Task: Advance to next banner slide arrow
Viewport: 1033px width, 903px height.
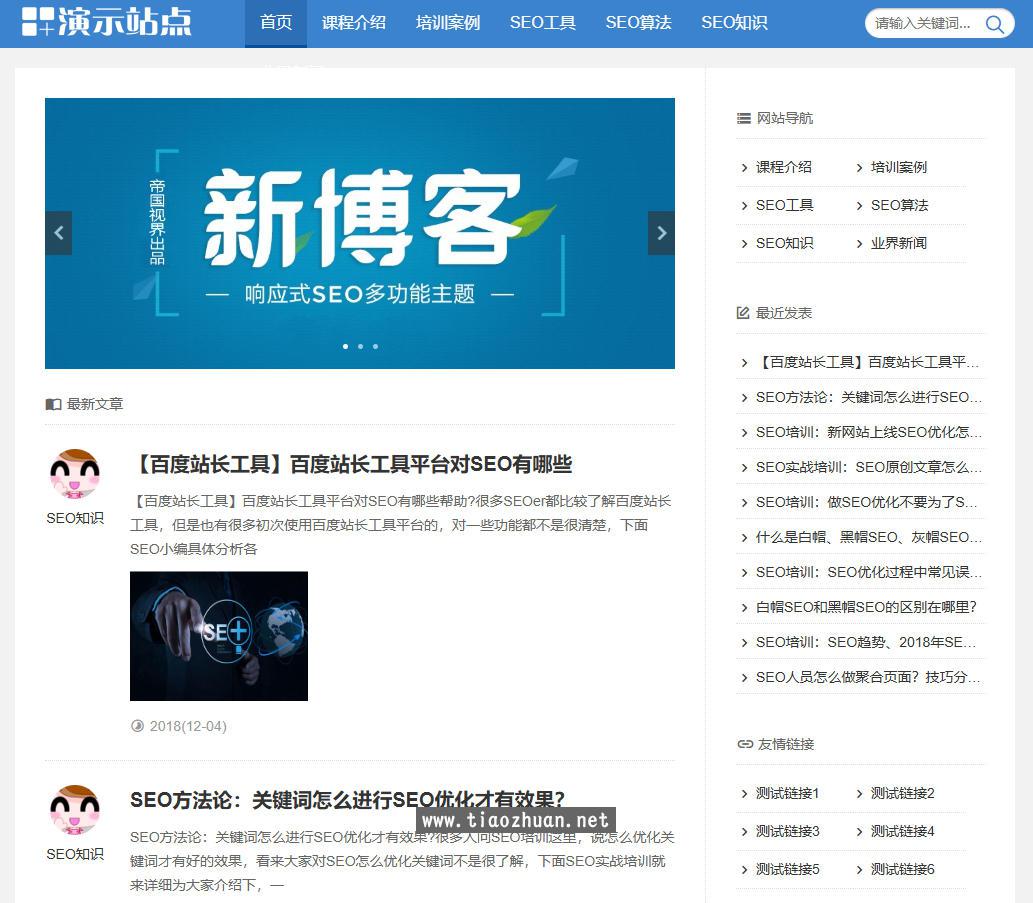Action: click(661, 233)
